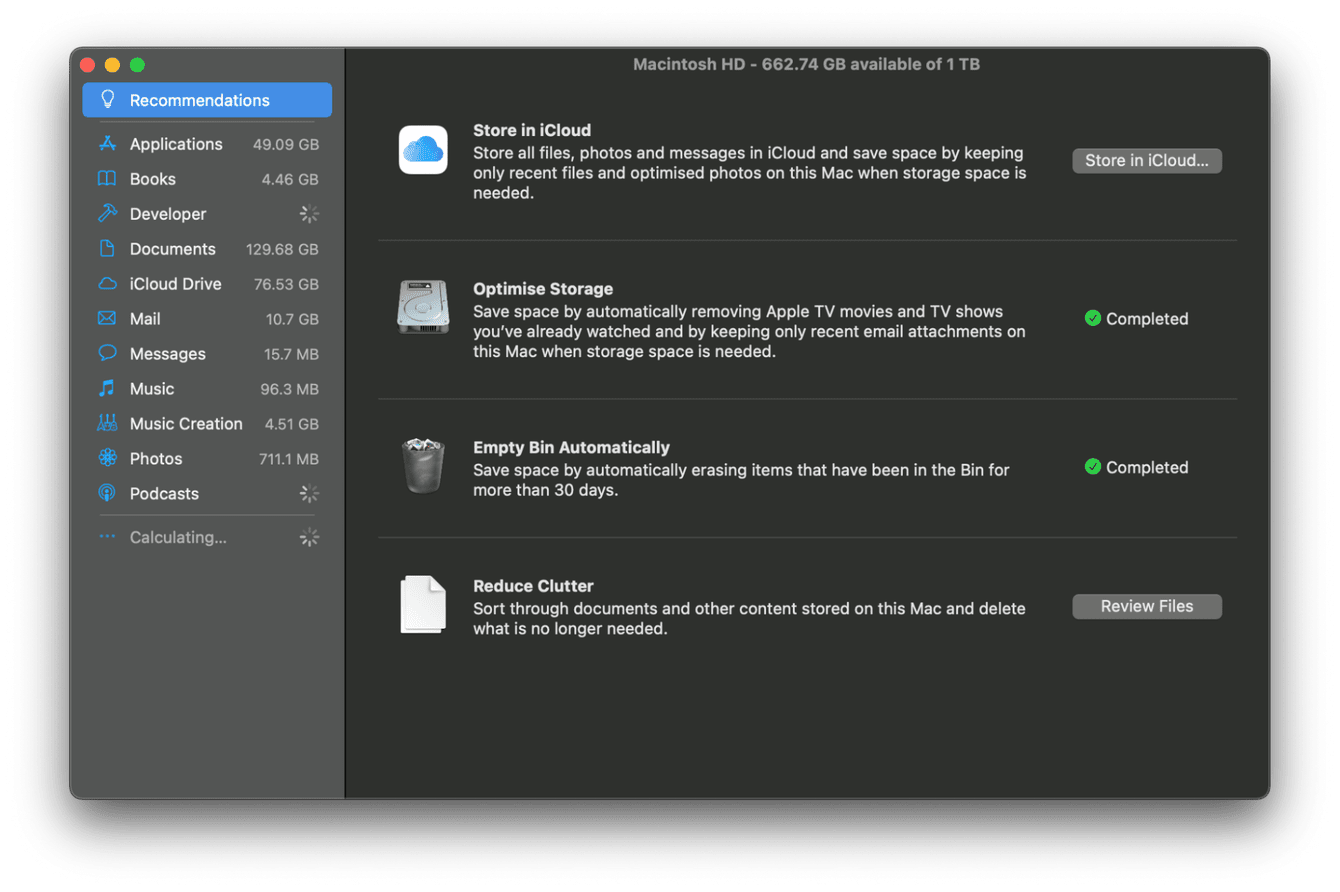
Task: Click the Podcasts icon
Action: coord(107,494)
